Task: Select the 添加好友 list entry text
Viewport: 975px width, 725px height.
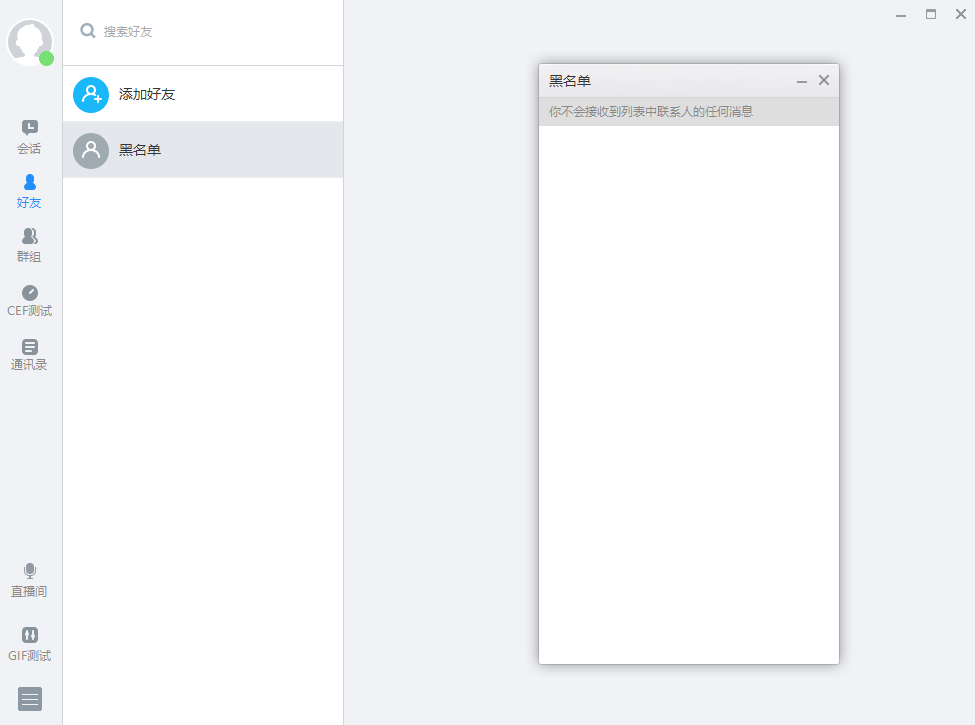Action: pos(147,95)
